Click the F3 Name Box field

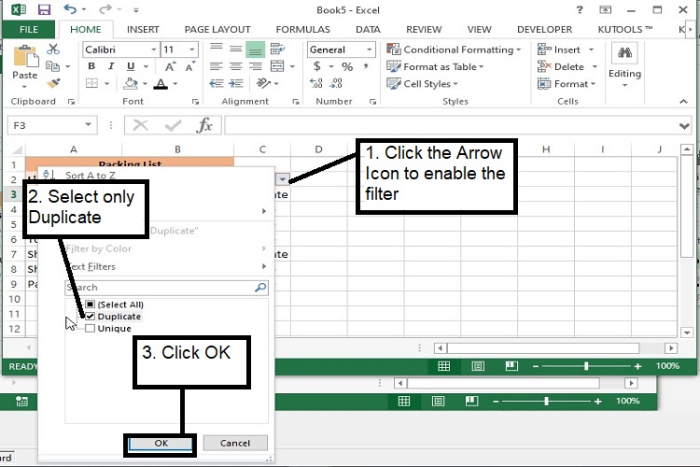coord(51,125)
